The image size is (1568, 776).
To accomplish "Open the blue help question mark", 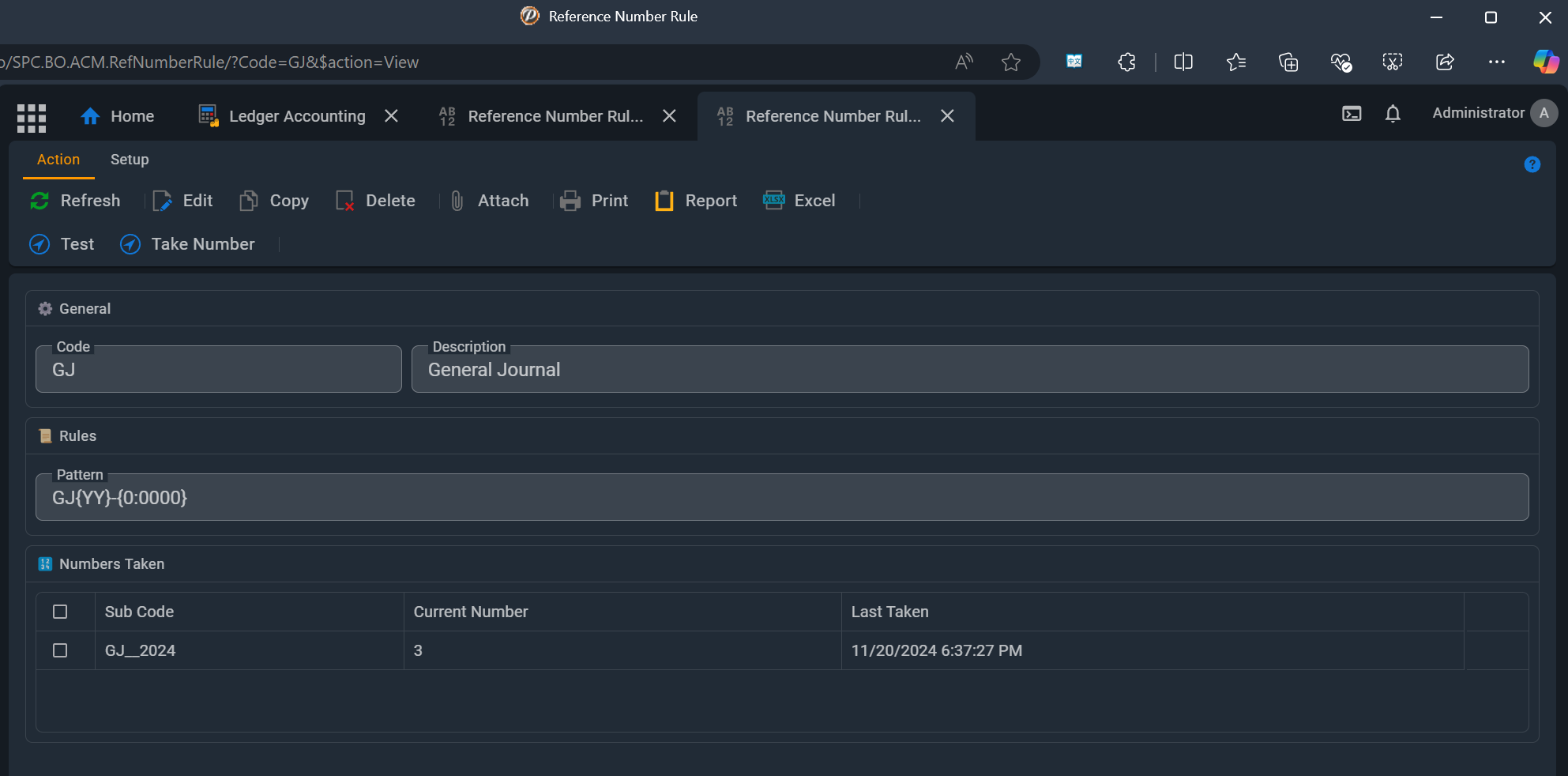I will [x=1532, y=164].
